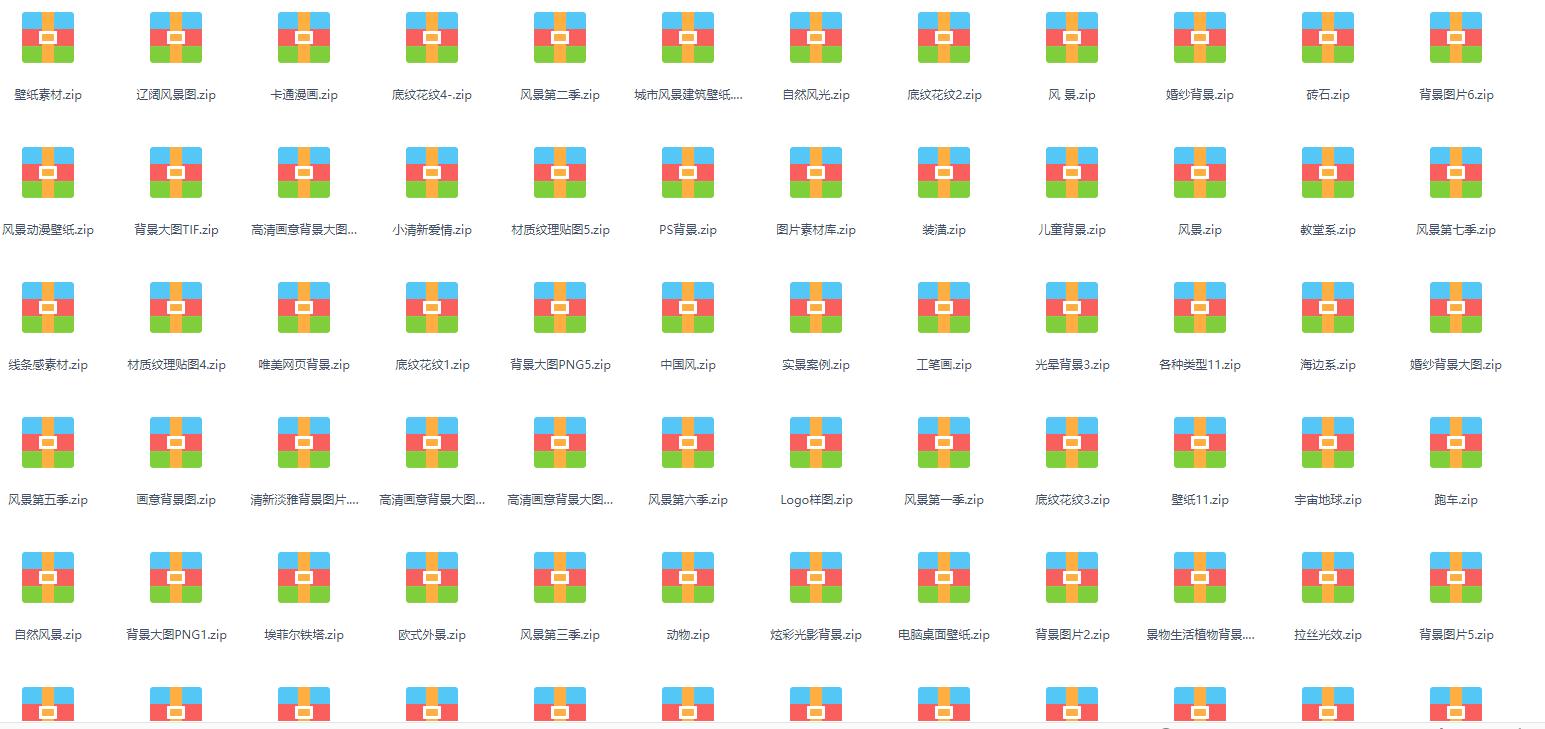Click the PS背景.zip archive icon
Viewport: 1545px width, 729px height.
point(688,173)
